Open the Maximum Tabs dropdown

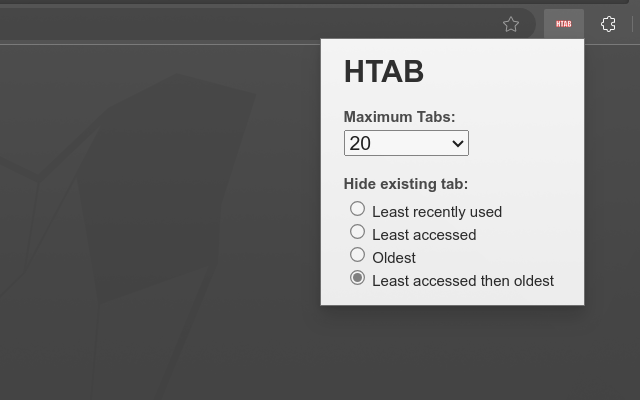[406, 143]
